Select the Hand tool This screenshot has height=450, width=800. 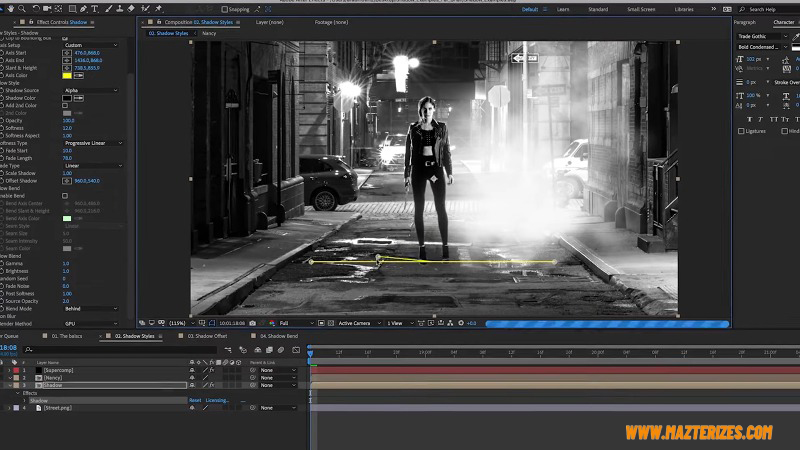click(10, 9)
